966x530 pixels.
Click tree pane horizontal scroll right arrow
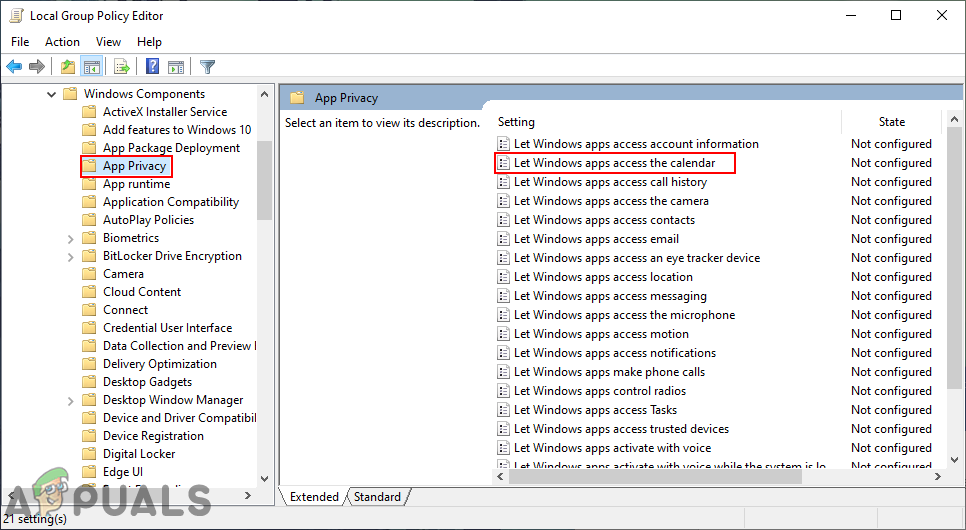coord(248,495)
